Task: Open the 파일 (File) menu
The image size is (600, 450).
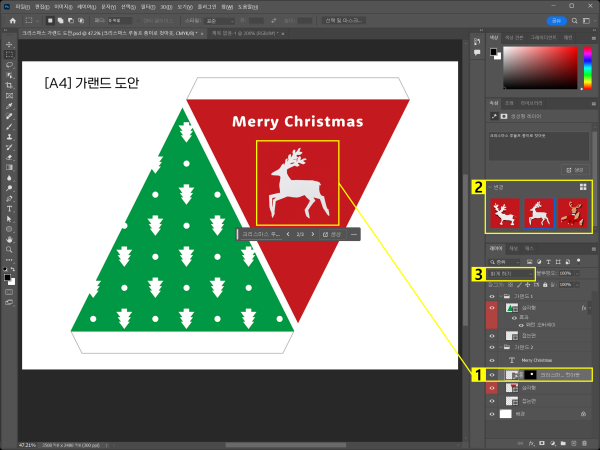Action: 23,7
